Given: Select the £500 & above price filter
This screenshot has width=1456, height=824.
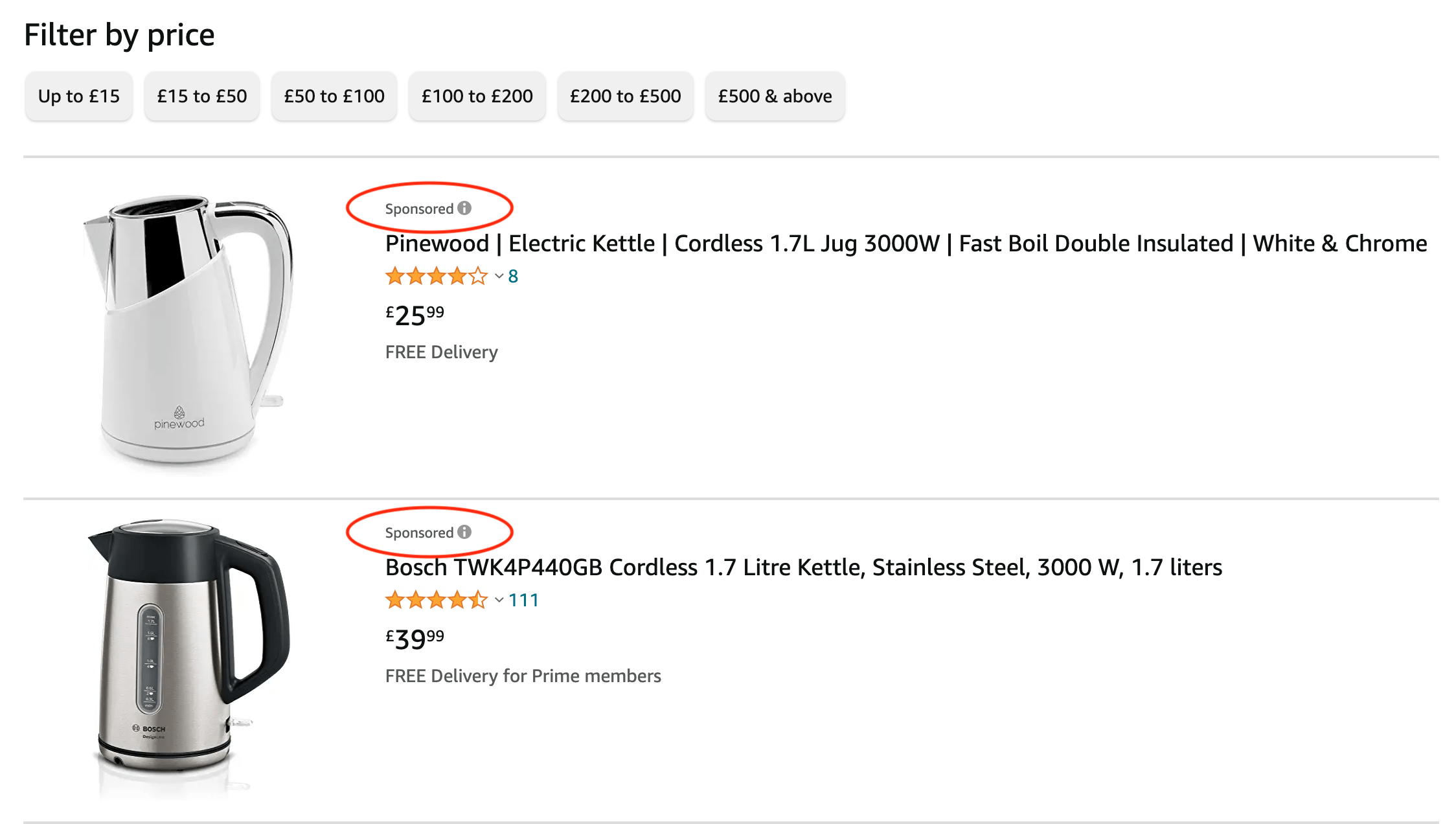Looking at the screenshot, I should (x=775, y=96).
